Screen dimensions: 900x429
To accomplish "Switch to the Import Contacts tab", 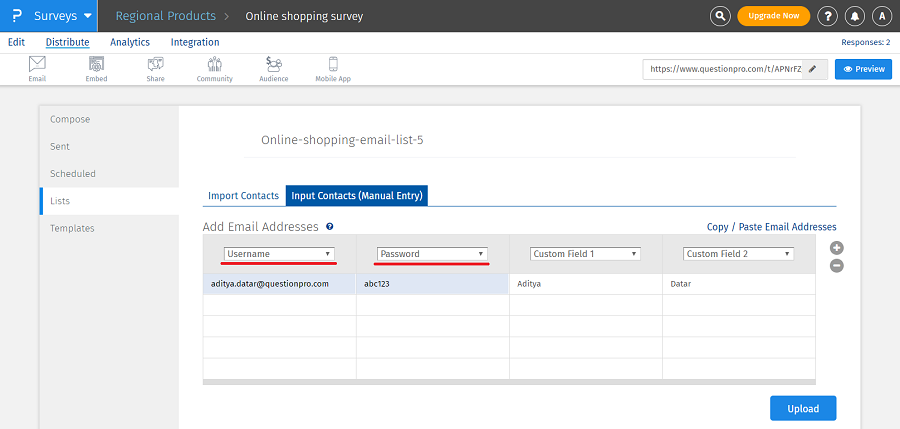I will pos(243,196).
